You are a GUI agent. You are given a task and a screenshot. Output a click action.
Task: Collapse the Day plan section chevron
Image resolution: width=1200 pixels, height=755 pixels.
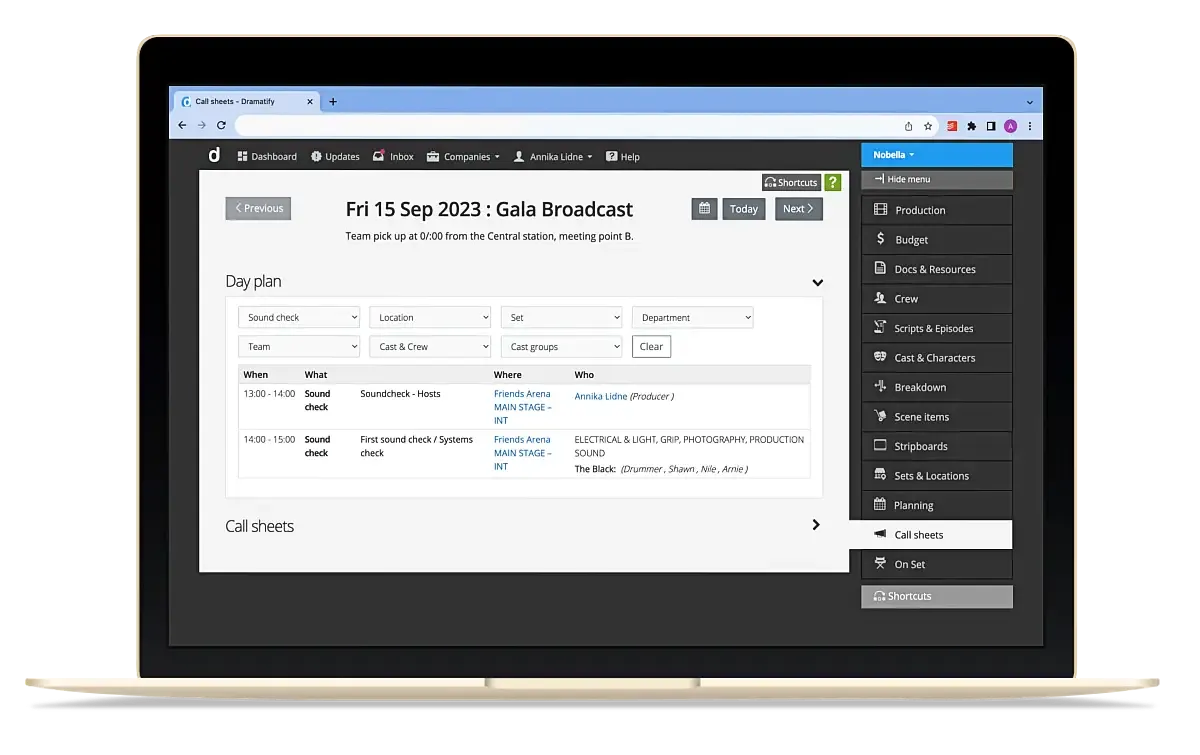(817, 283)
